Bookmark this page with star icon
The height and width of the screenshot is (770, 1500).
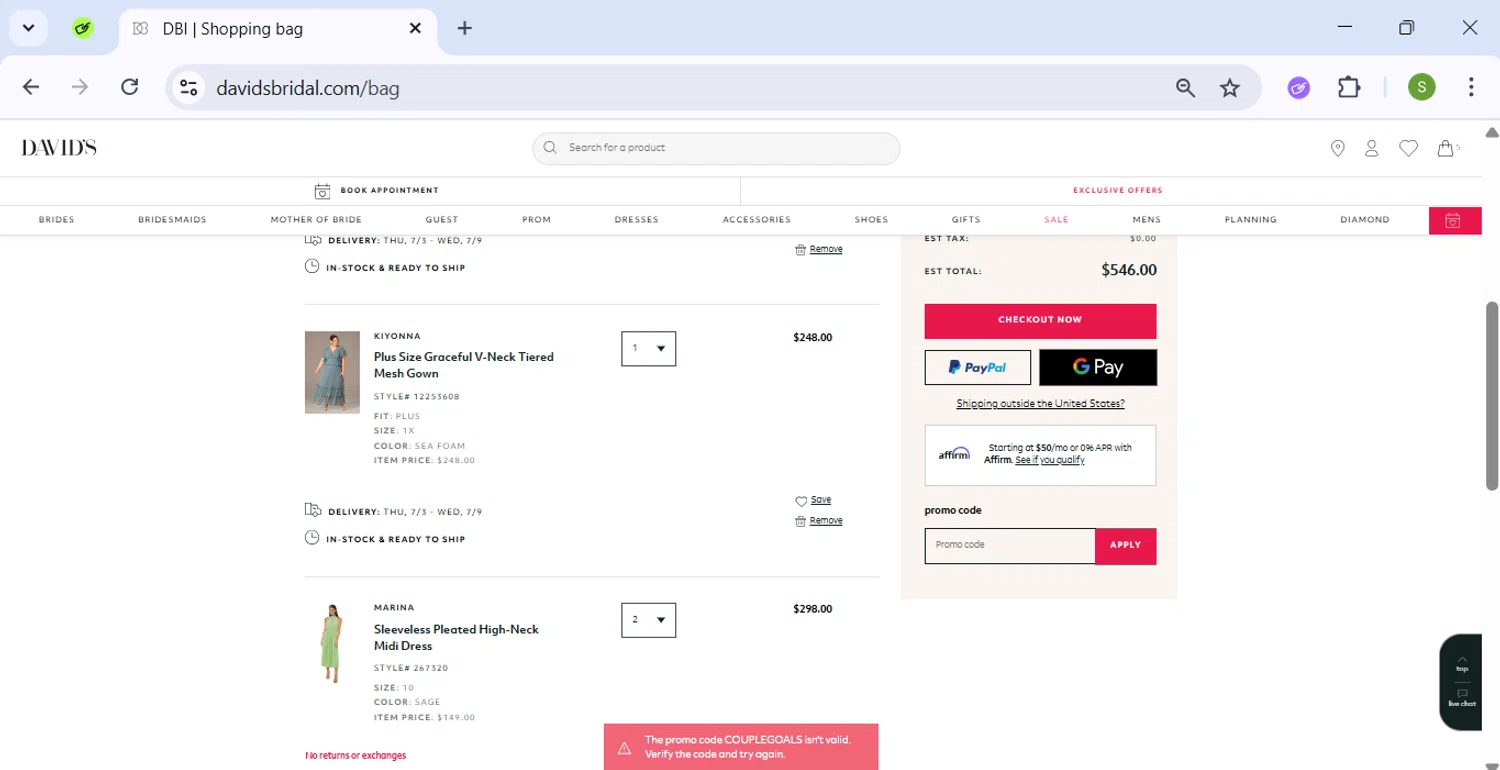pyautogui.click(x=1230, y=88)
